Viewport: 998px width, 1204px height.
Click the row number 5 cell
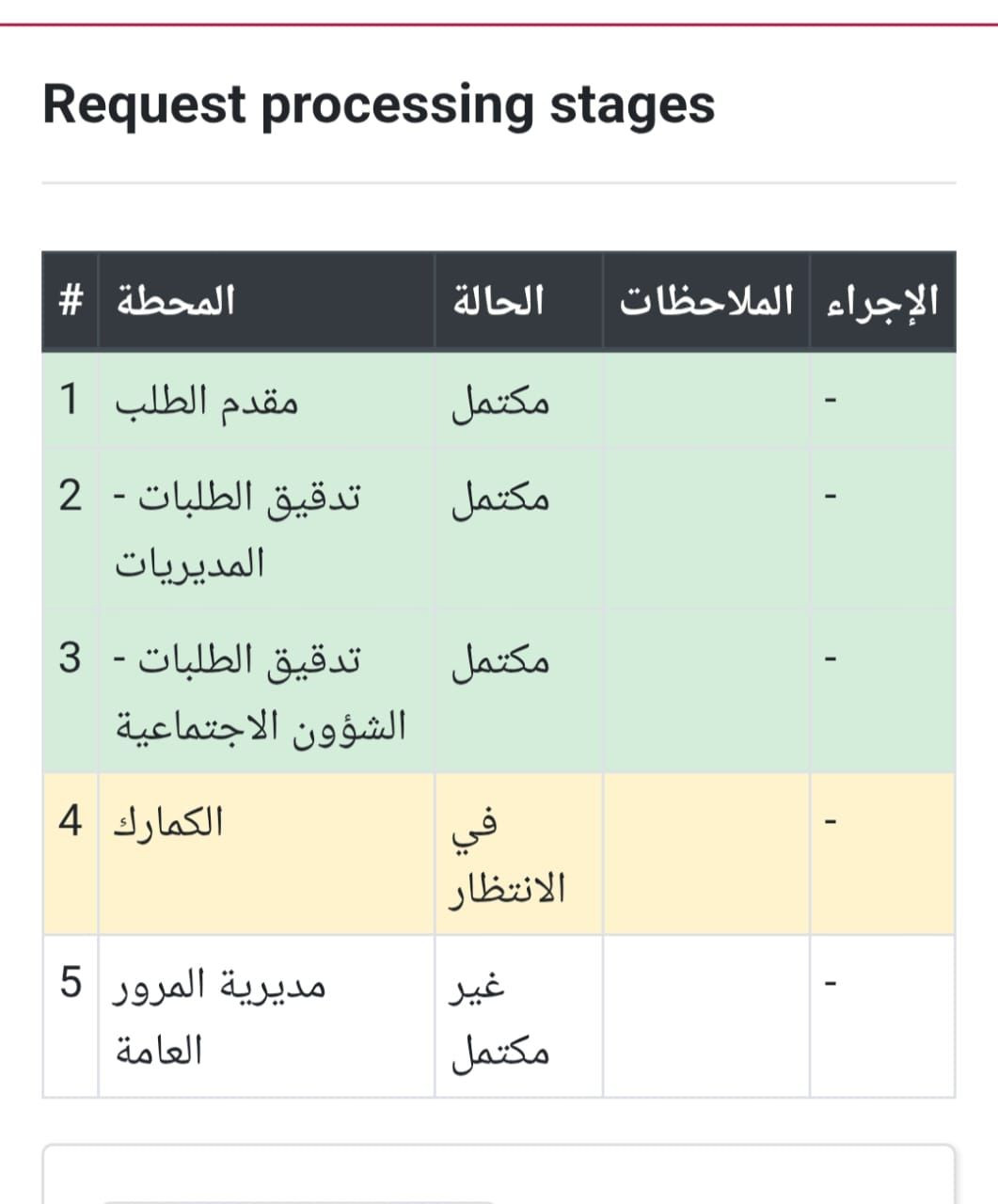click(70, 984)
